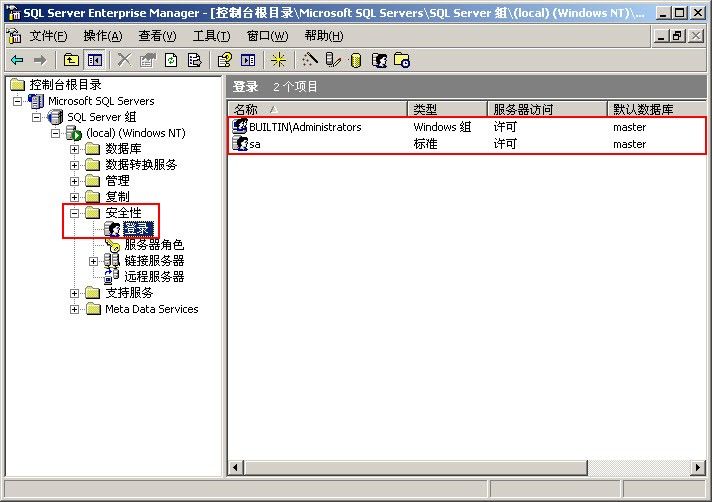The width and height of the screenshot is (712, 502).
Task: Select the BUILTIN\Administrators login row
Action: pyautogui.click(x=467, y=127)
